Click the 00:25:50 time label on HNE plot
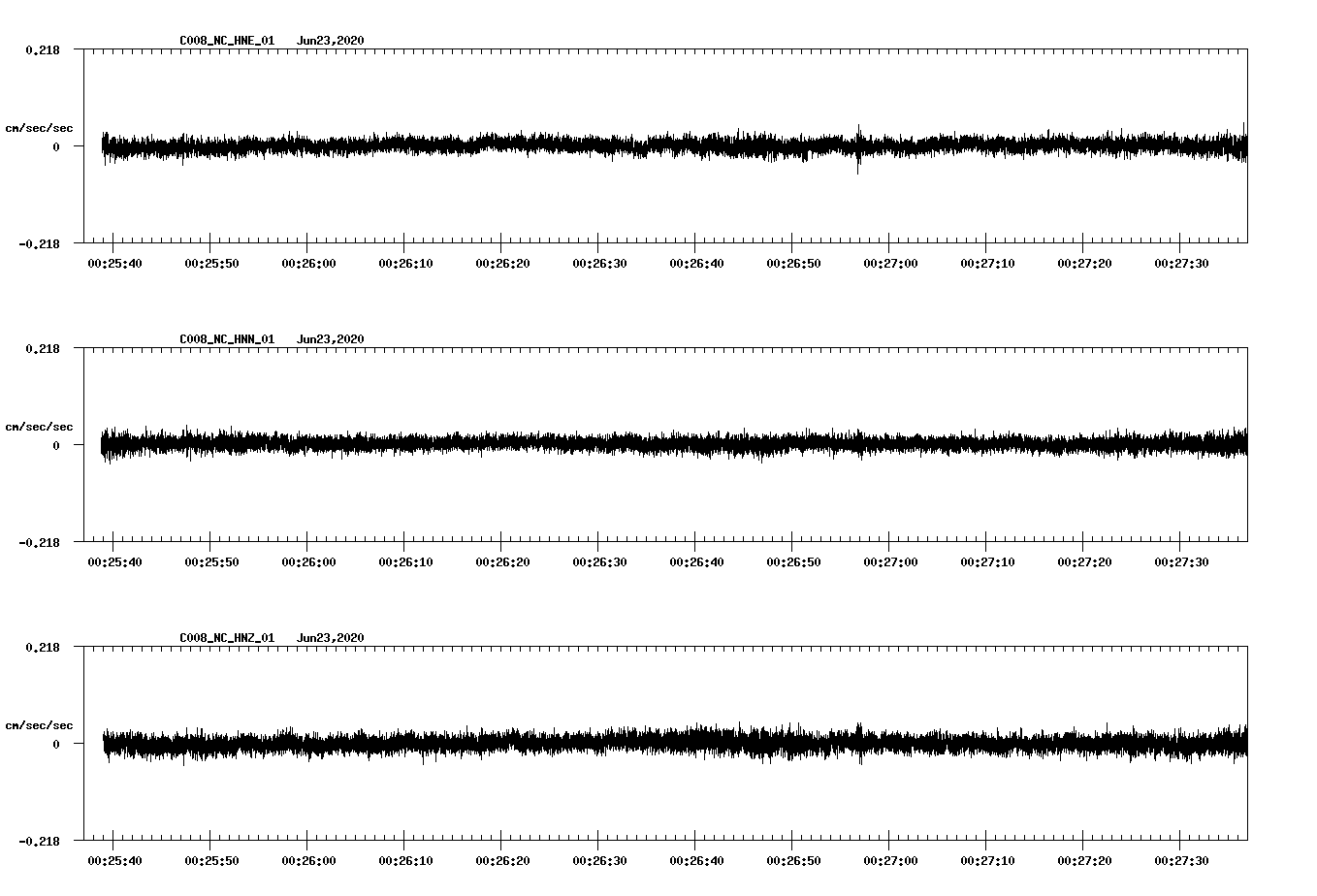Screen dimensions: 1317x896 point(211,264)
